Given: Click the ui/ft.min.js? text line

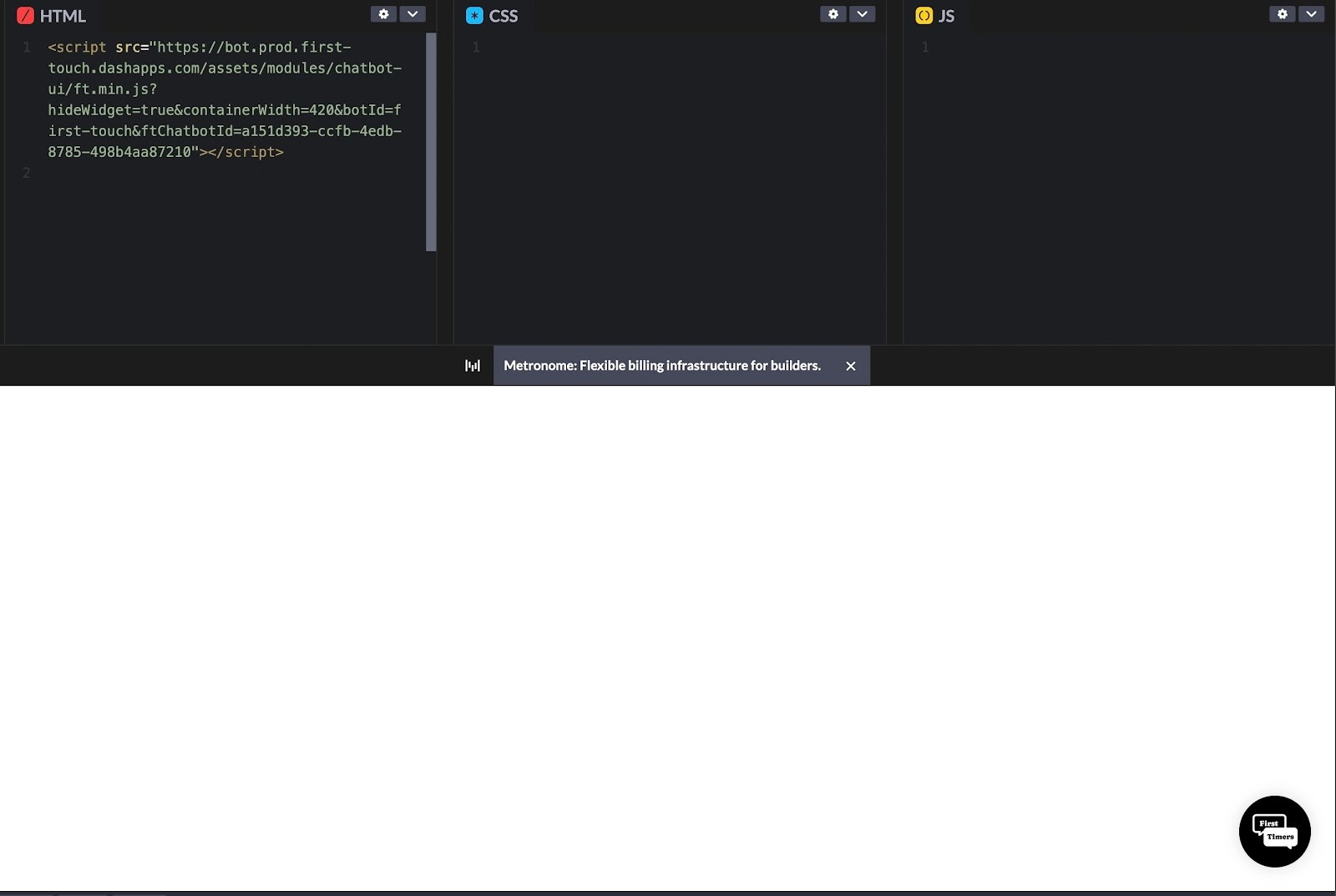Looking at the screenshot, I should pyautogui.click(x=103, y=89).
